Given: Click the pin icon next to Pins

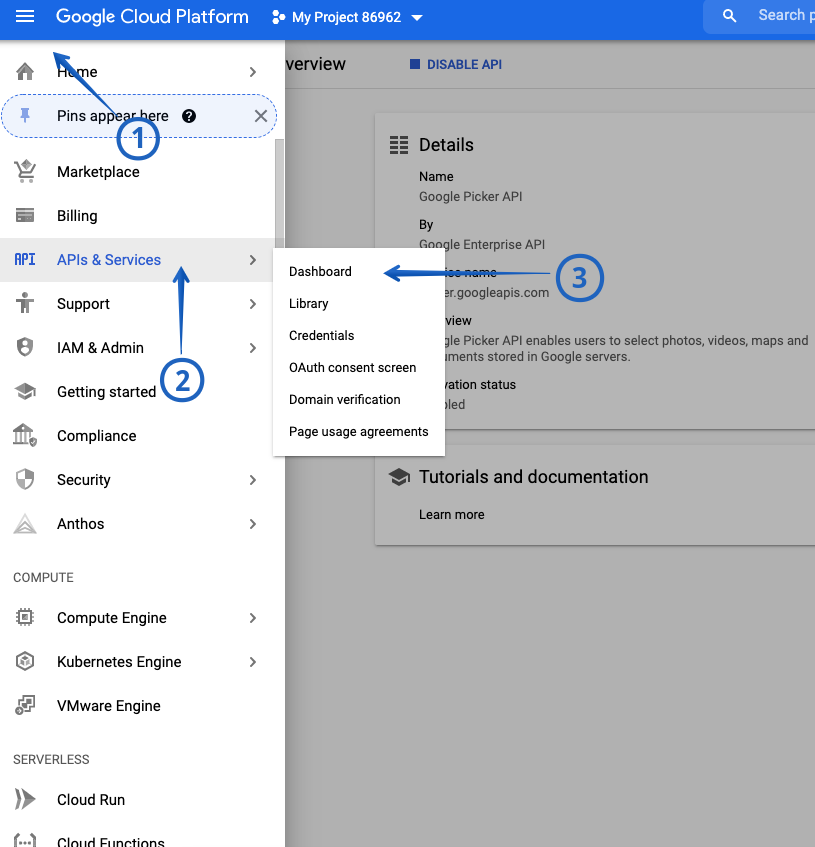Looking at the screenshot, I should [25, 115].
